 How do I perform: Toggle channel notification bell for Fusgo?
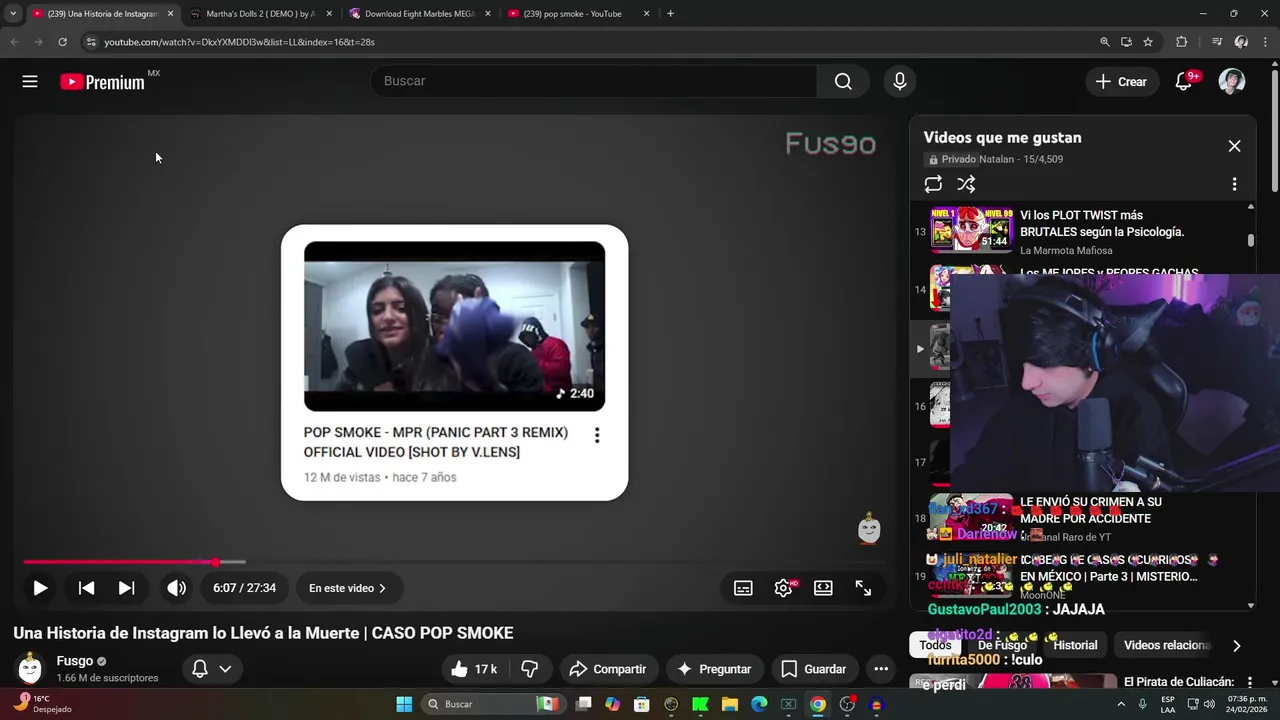[x=200, y=669]
